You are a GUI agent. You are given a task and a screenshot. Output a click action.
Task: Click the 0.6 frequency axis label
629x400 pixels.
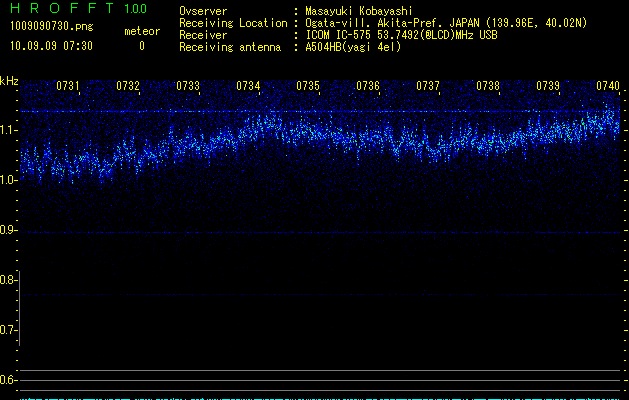(x=9, y=380)
